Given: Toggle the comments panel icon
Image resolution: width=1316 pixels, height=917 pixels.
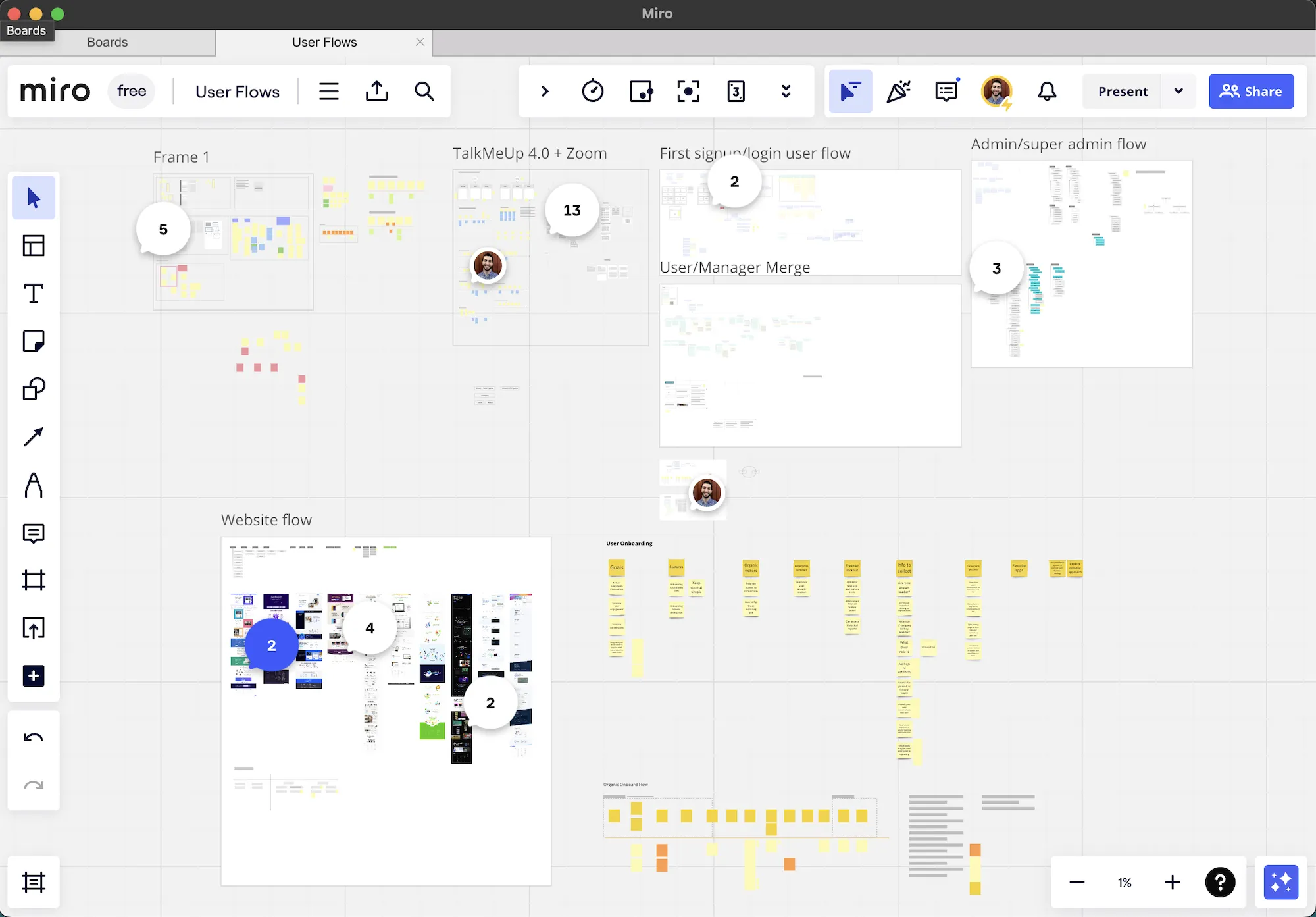Looking at the screenshot, I should coord(946,91).
